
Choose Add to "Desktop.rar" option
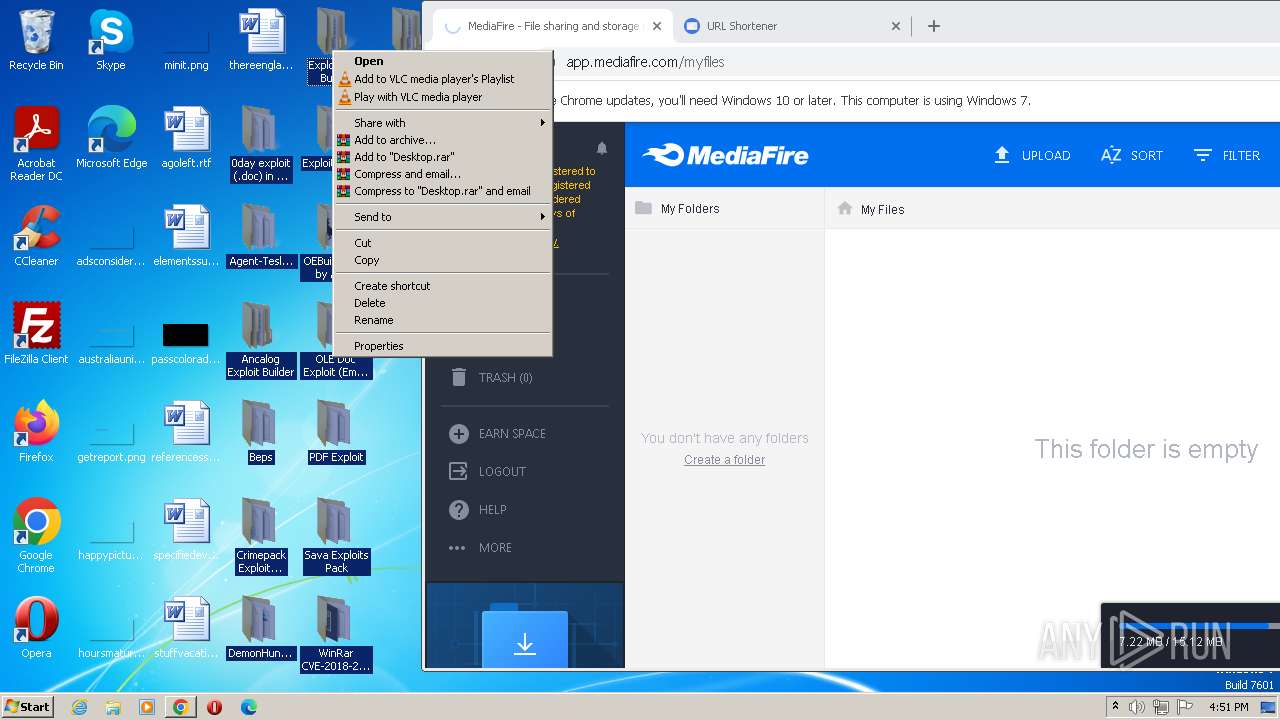442,157
